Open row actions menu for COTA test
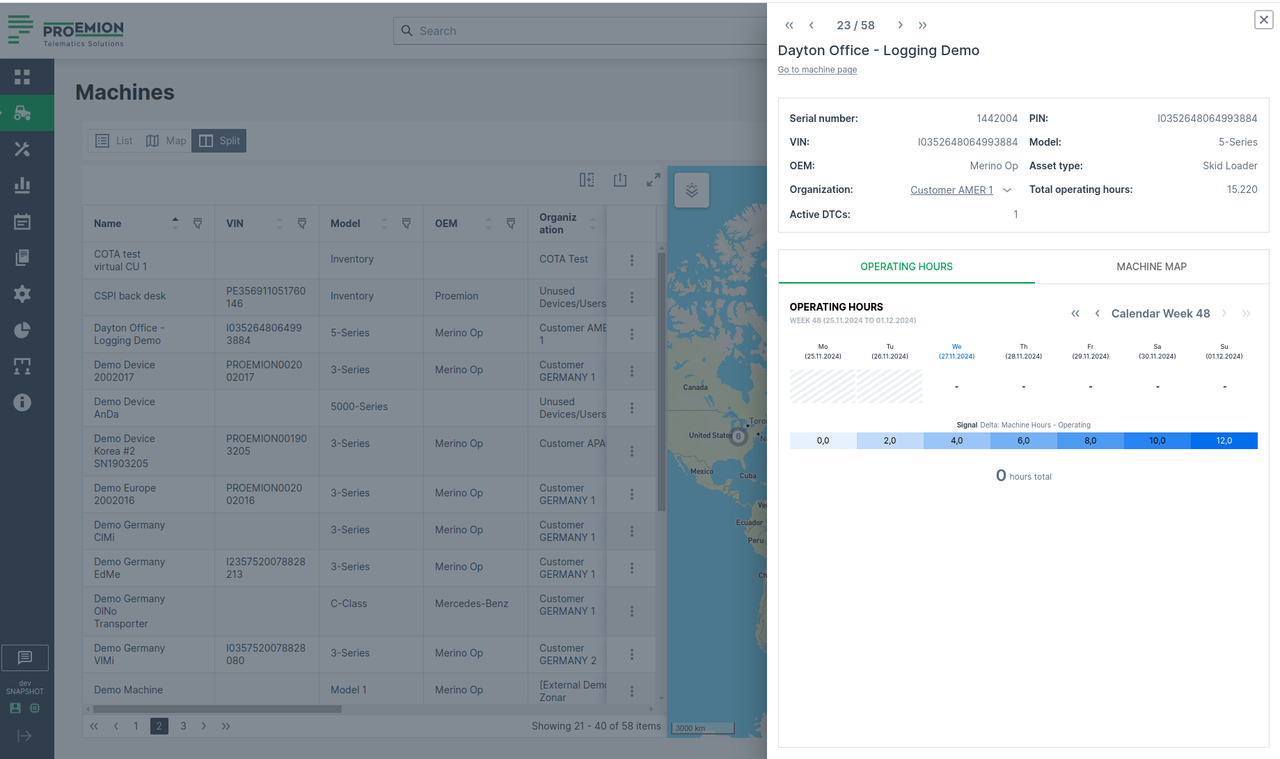This screenshot has width=1280, height=759. pos(632,260)
